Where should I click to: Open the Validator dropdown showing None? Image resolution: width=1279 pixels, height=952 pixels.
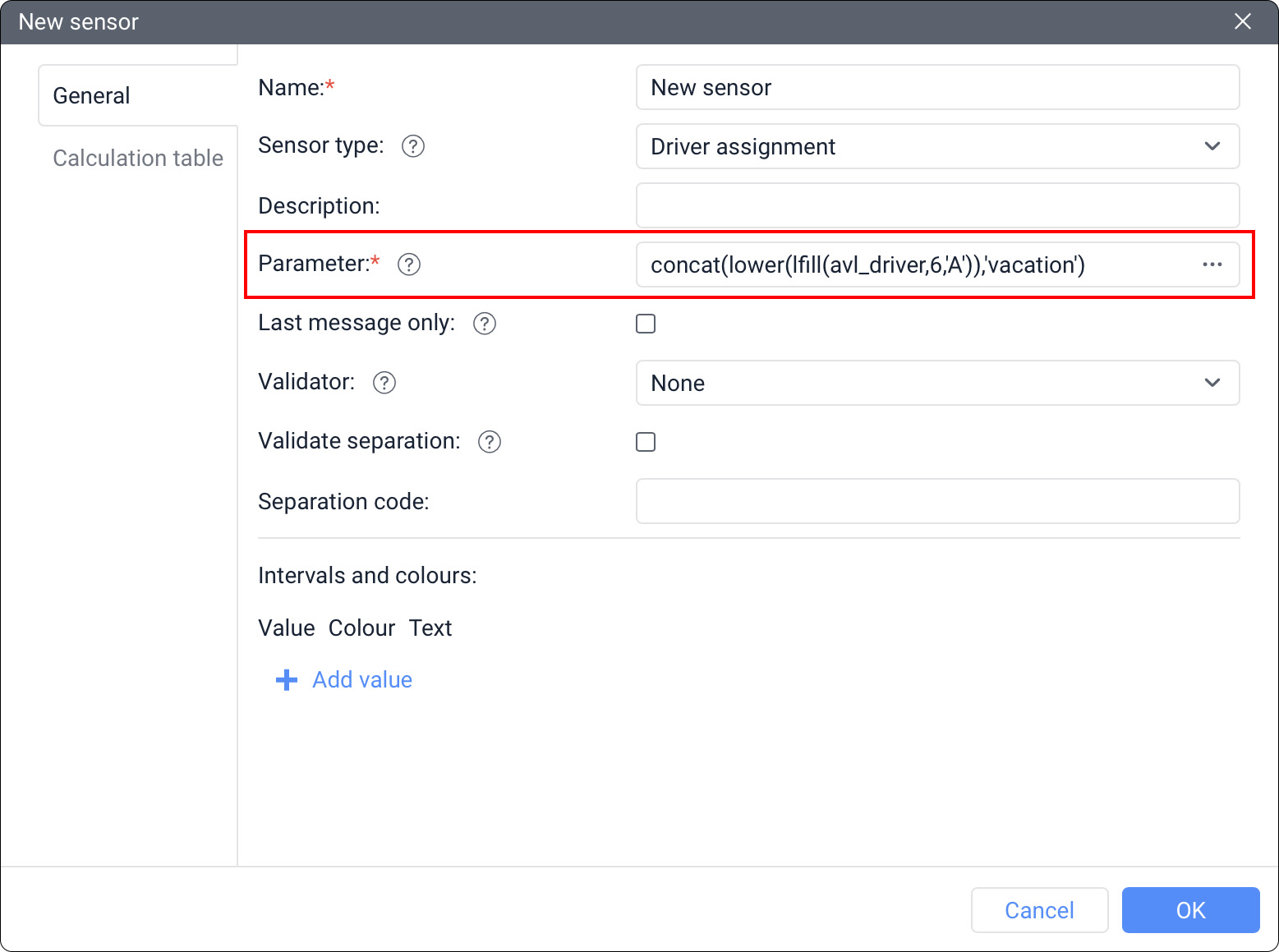(936, 383)
